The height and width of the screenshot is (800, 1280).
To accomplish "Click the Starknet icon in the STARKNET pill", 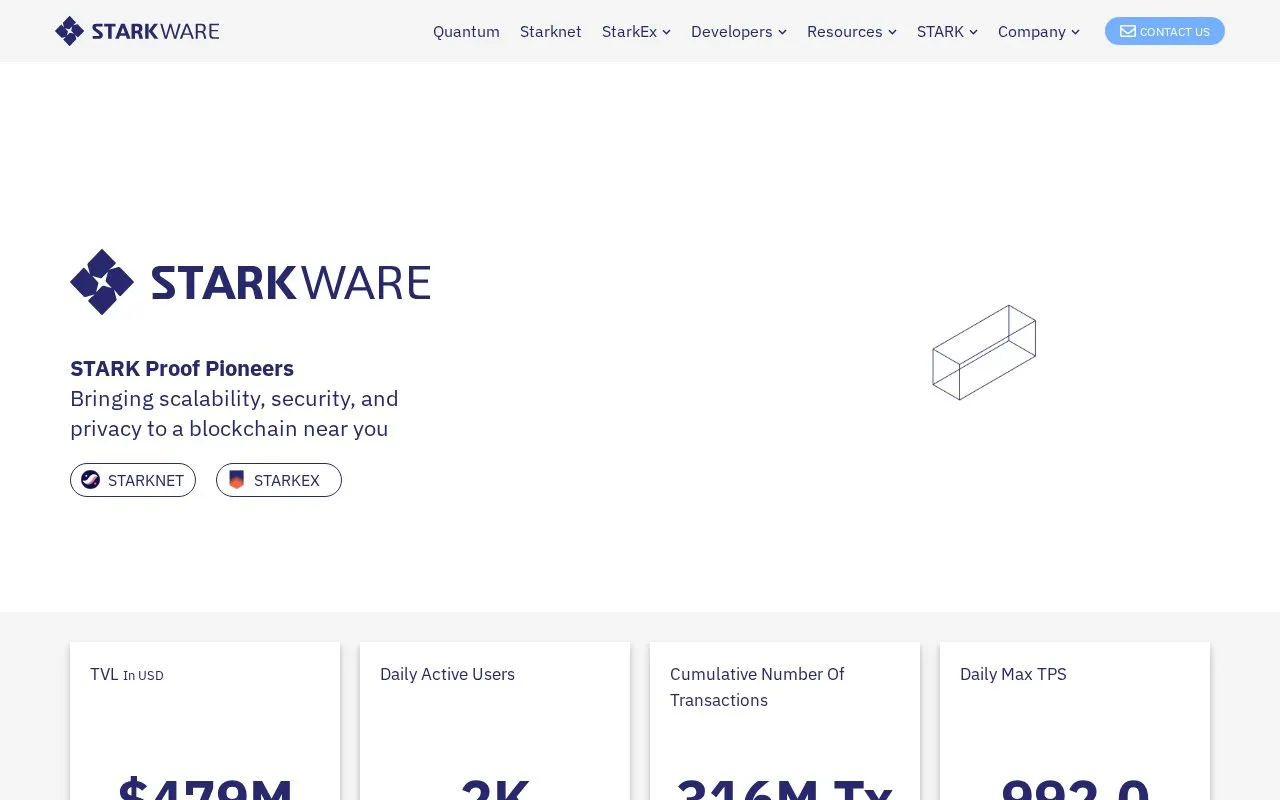I will [x=90, y=480].
